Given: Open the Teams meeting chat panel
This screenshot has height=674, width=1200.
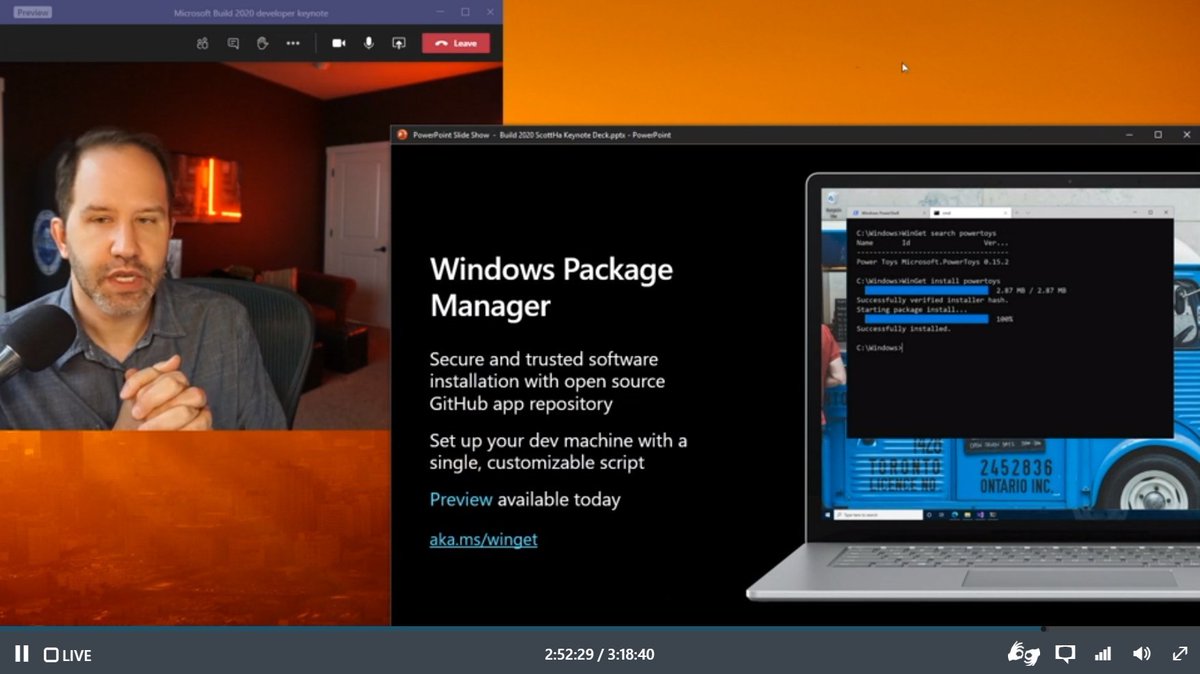Looking at the screenshot, I should [x=233, y=43].
